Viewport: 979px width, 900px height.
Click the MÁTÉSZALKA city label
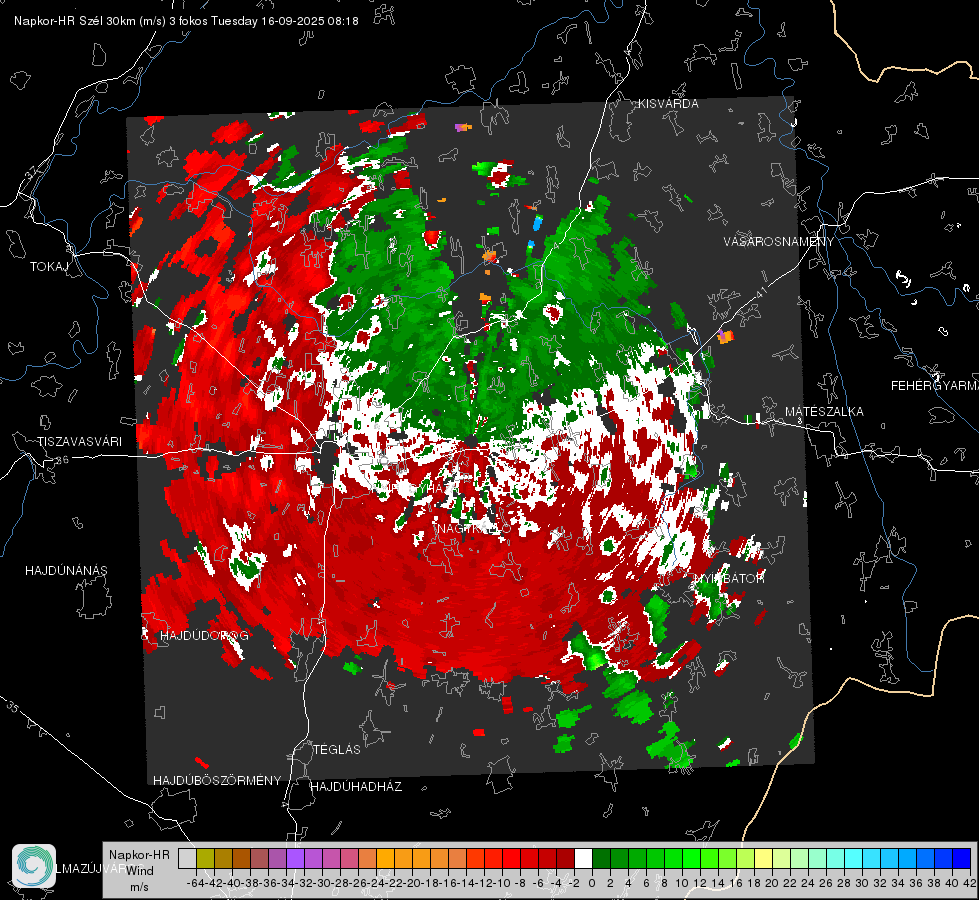pyautogui.click(x=824, y=412)
